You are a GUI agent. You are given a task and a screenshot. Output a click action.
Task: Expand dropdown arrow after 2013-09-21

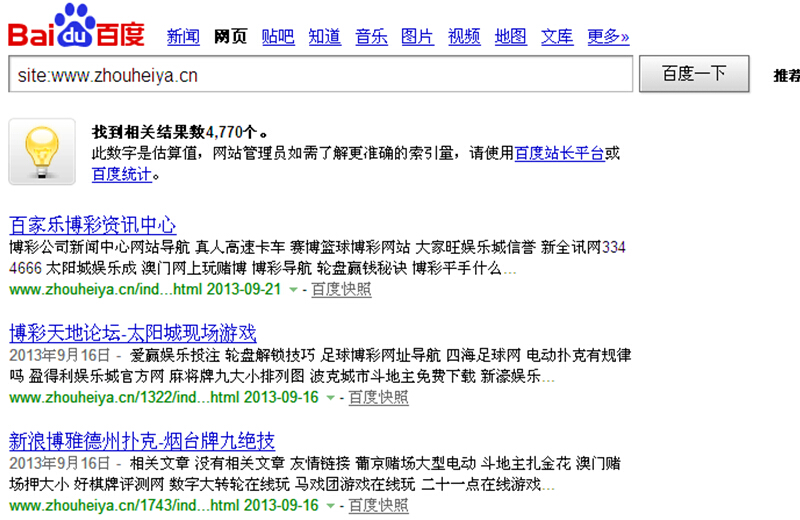coord(293,290)
